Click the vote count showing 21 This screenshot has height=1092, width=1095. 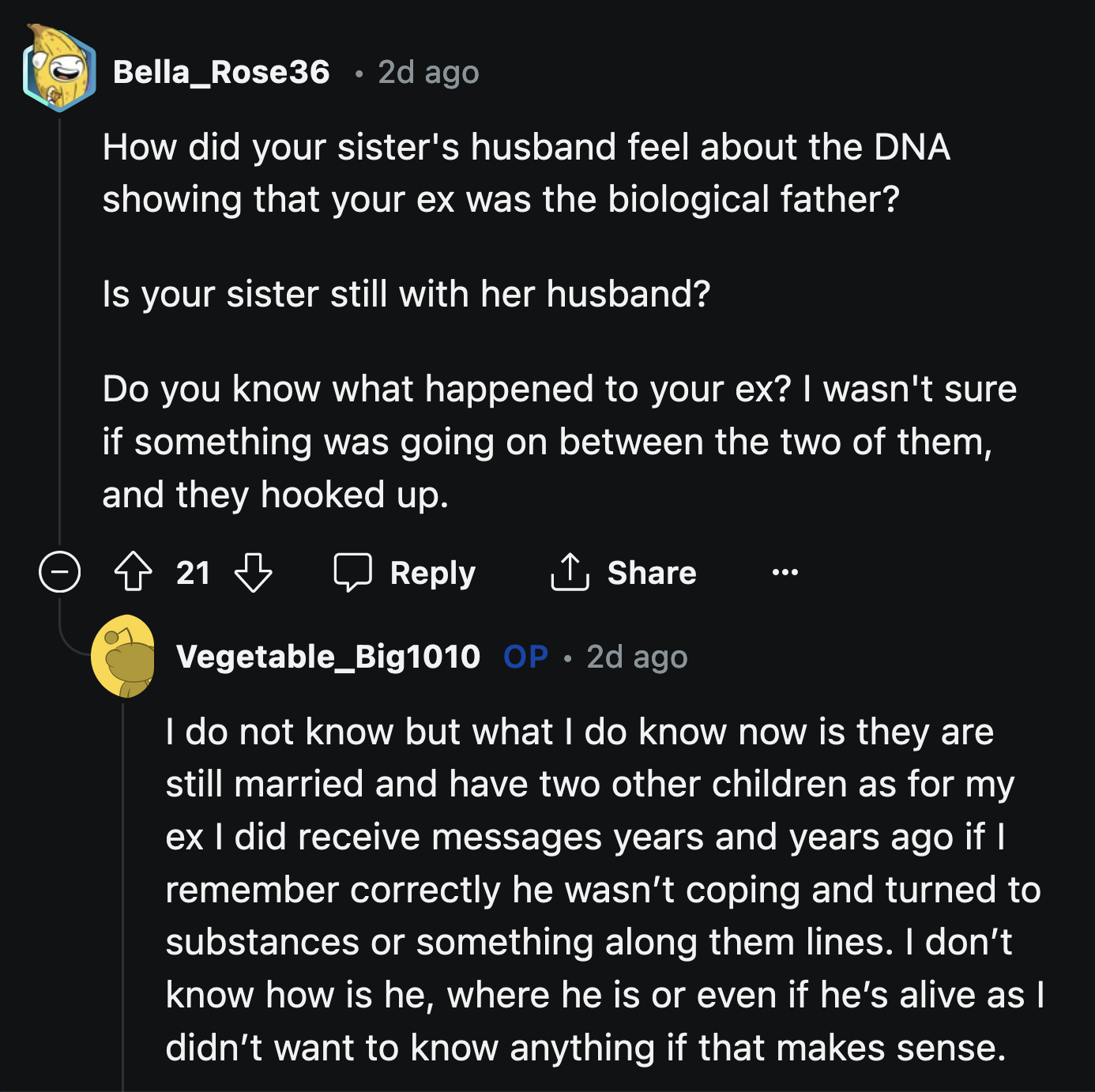pyautogui.click(x=192, y=573)
